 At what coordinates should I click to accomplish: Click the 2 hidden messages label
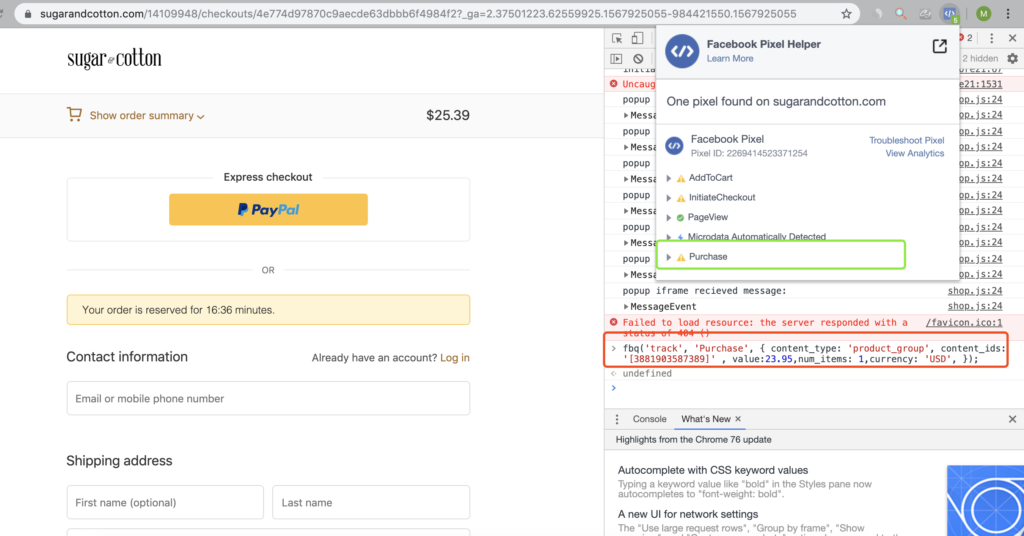tap(980, 59)
